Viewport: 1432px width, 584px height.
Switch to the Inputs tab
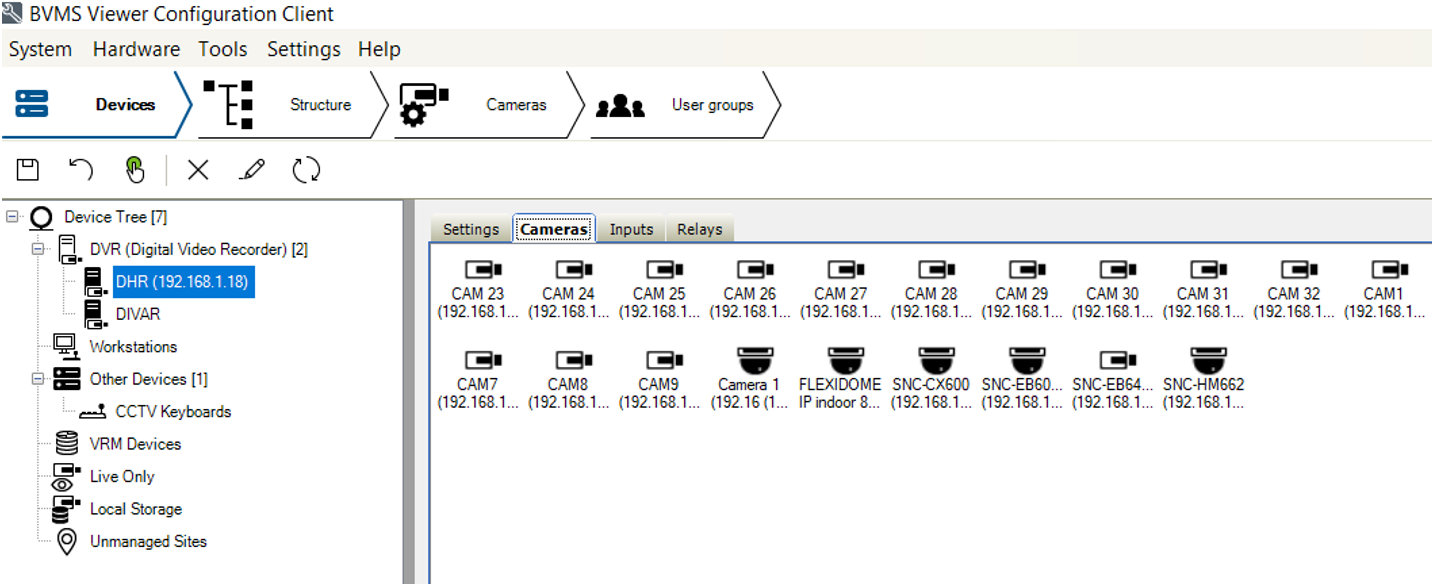[631, 229]
